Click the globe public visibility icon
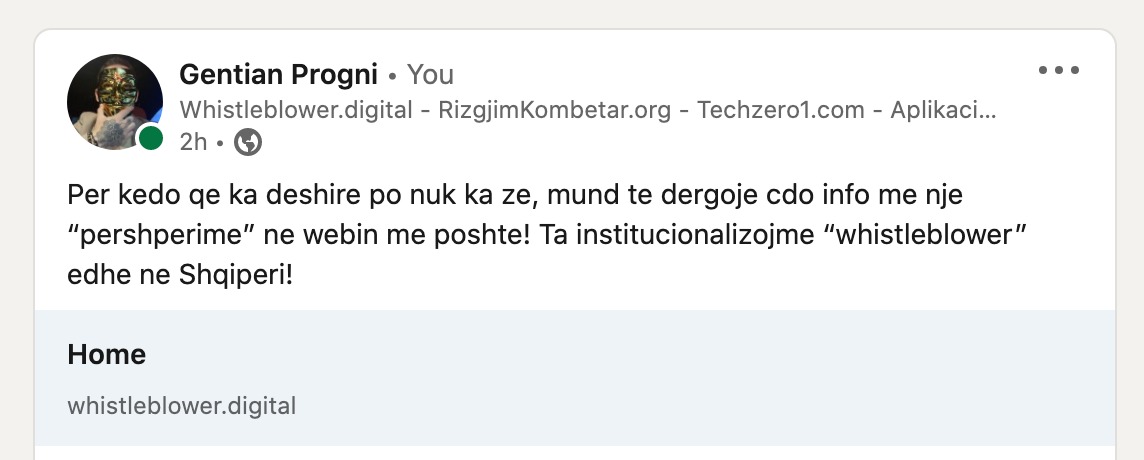The height and width of the screenshot is (460, 1144). (248, 142)
